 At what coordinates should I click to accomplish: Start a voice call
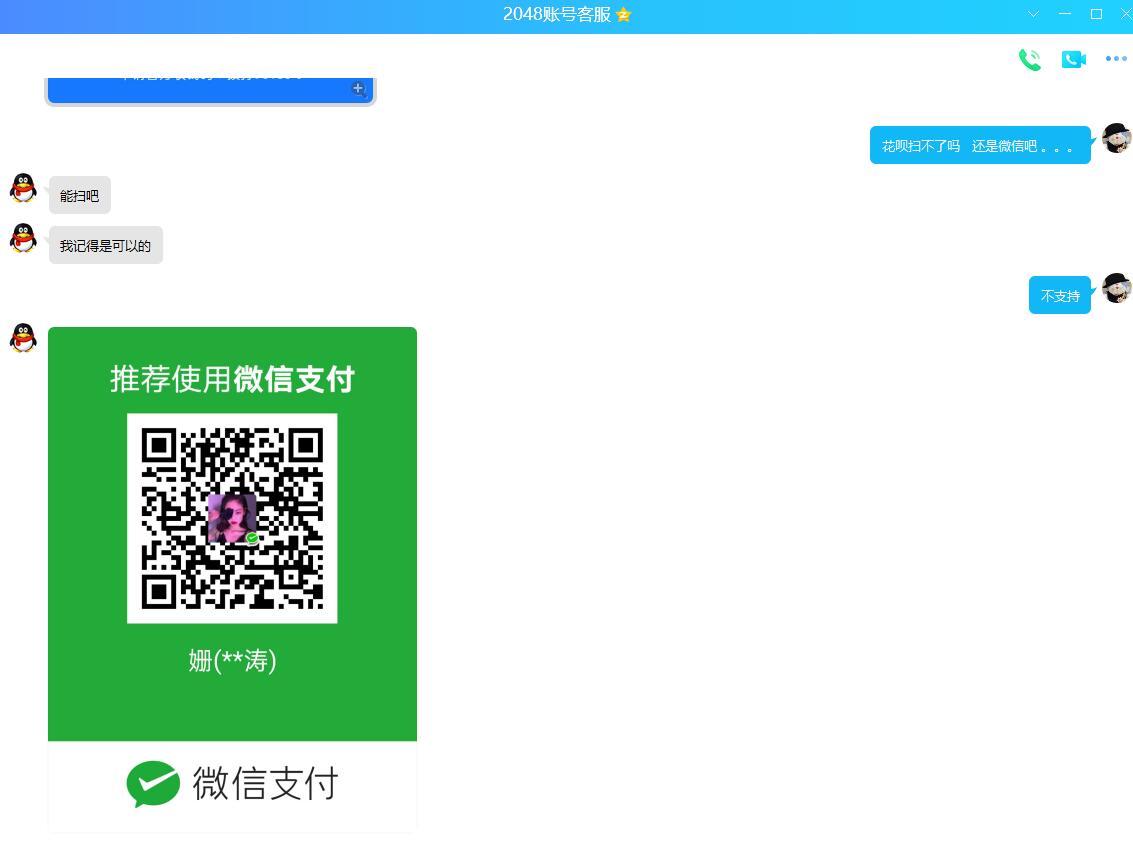click(1030, 59)
